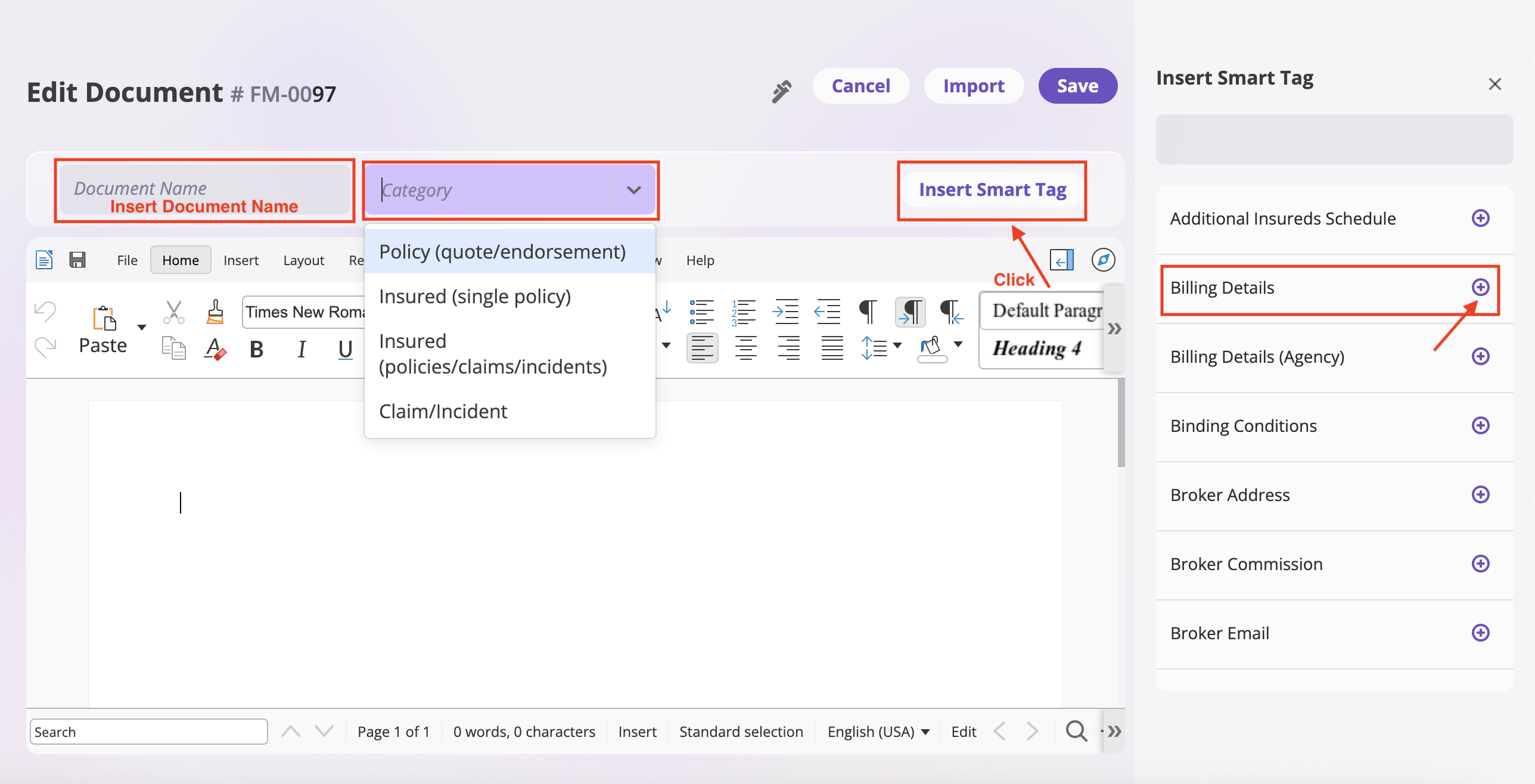The image size is (1535, 784).
Task: Open the Paste options arrow
Action: (142, 327)
